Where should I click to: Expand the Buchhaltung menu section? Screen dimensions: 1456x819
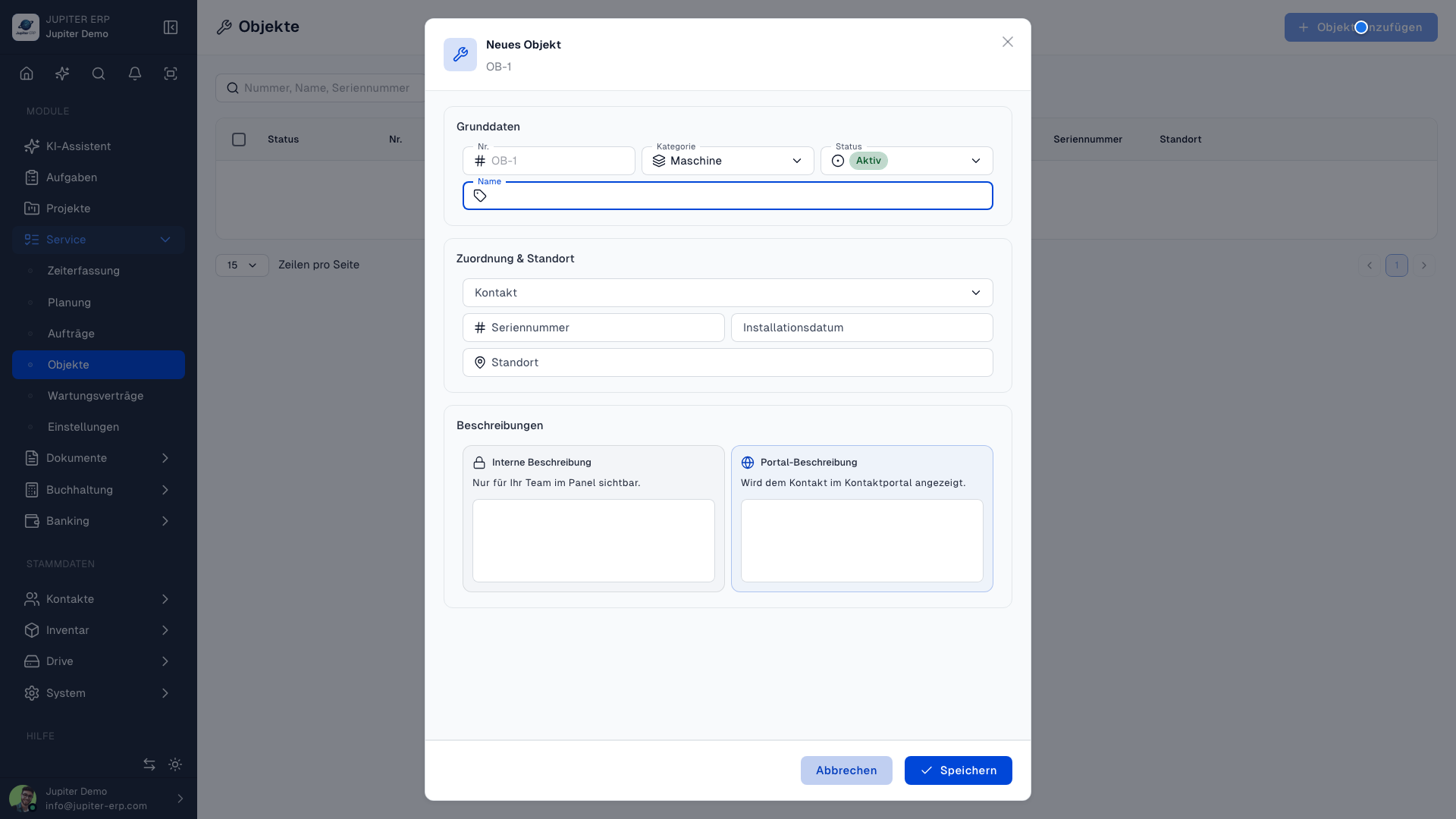pos(99,490)
